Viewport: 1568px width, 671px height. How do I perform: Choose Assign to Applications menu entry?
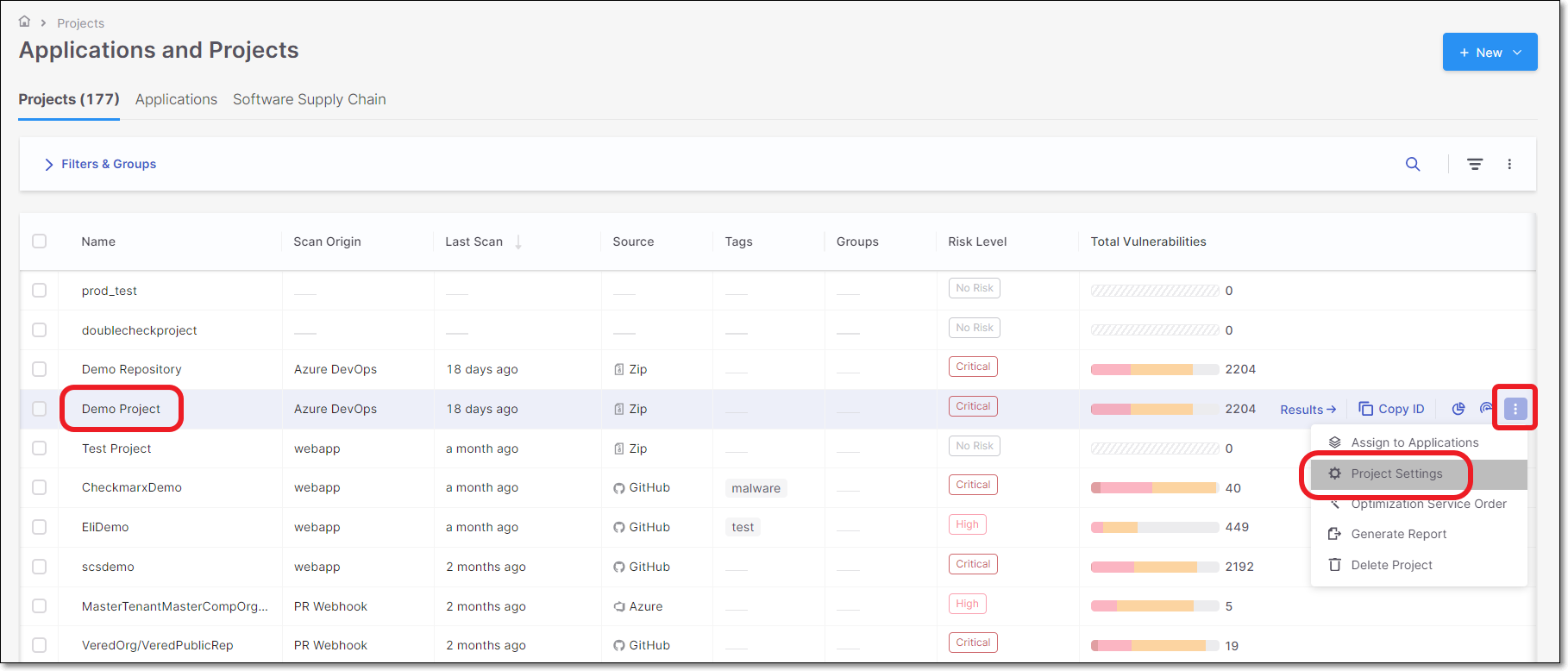pos(1419,442)
